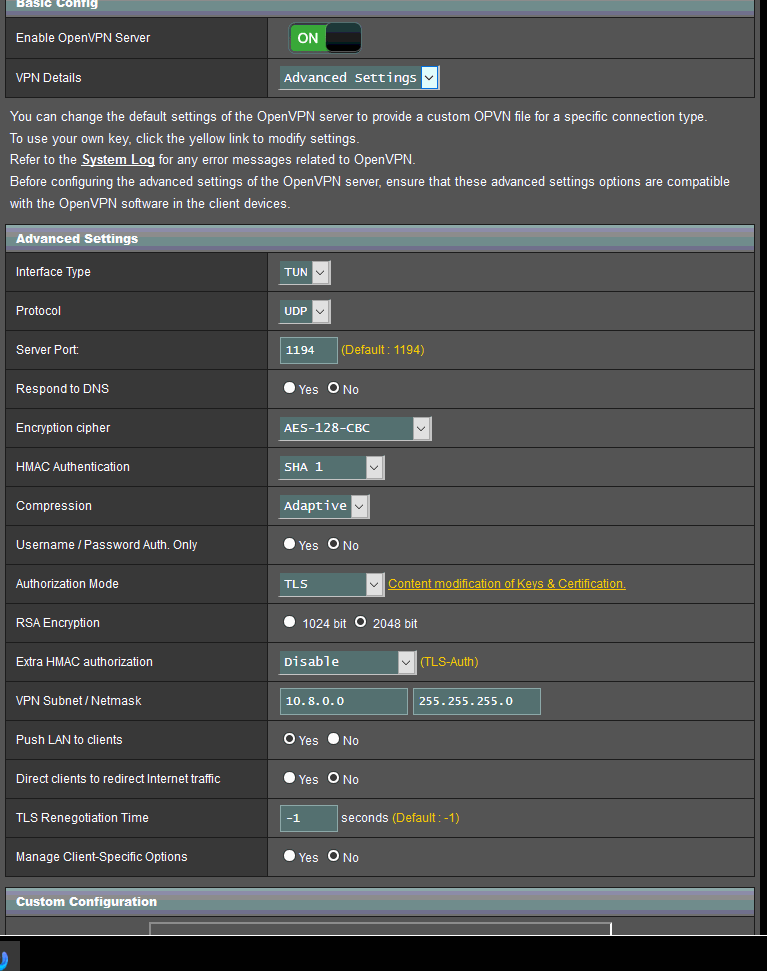
Task: Open the VPN Details dropdown
Action: click(x=359, y=78)
